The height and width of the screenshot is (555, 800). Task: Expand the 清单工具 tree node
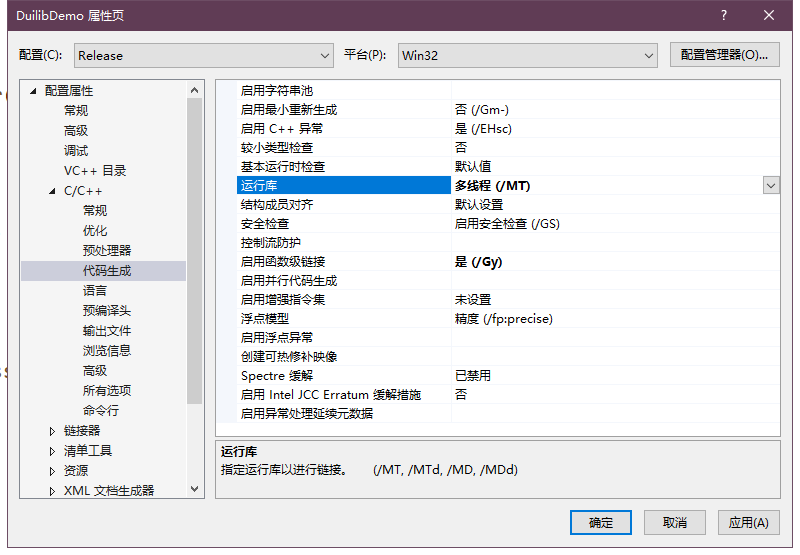click(53, 451)
